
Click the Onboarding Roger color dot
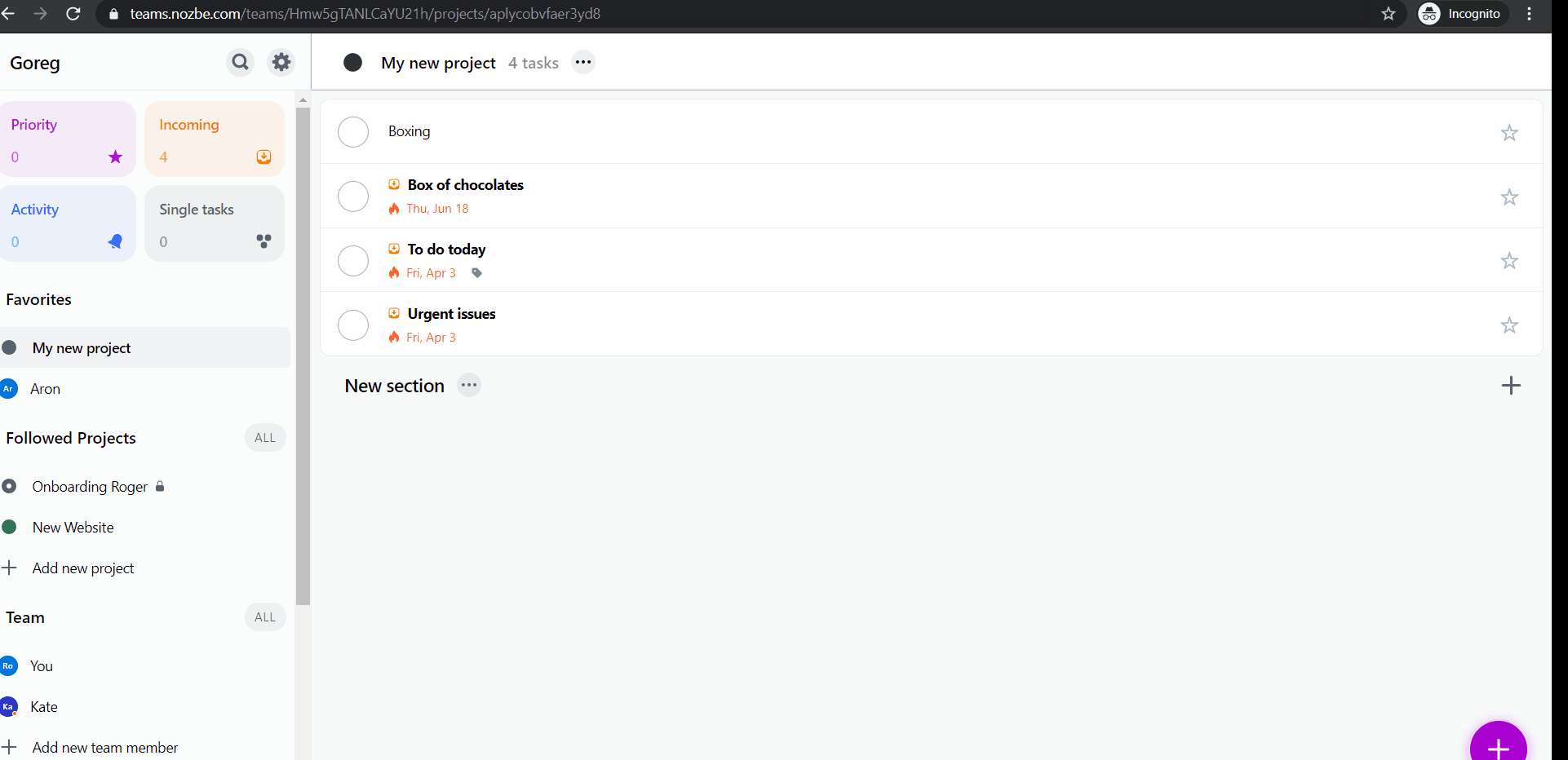point(9,486)
